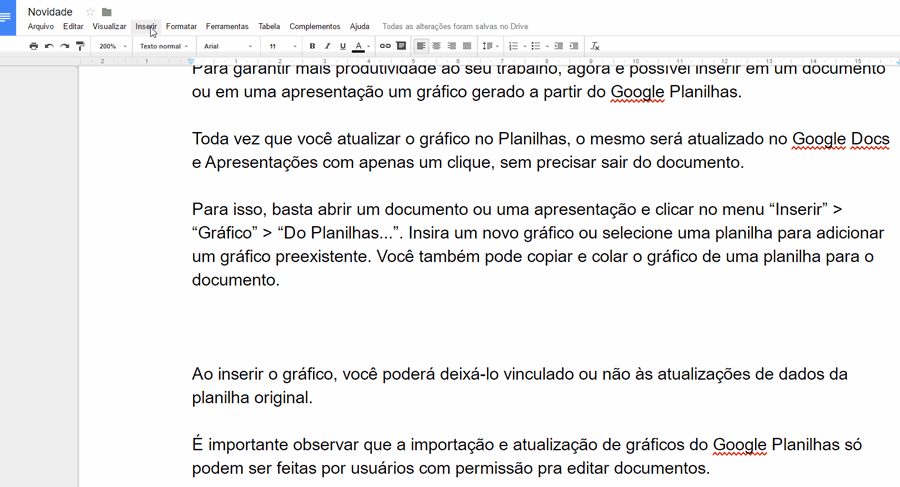Click the left indent marker on ruler
Screen dimensions: 900x487
coord(191,61)
